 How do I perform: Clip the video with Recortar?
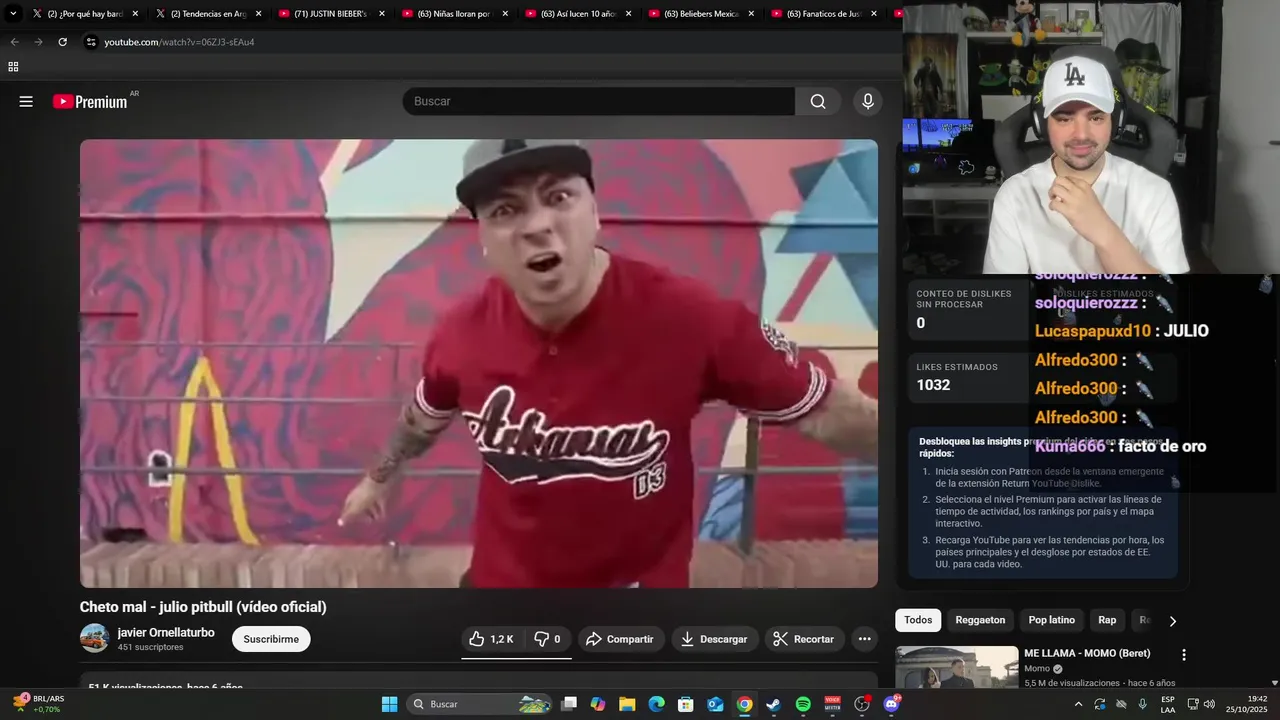tap(805, 639)
